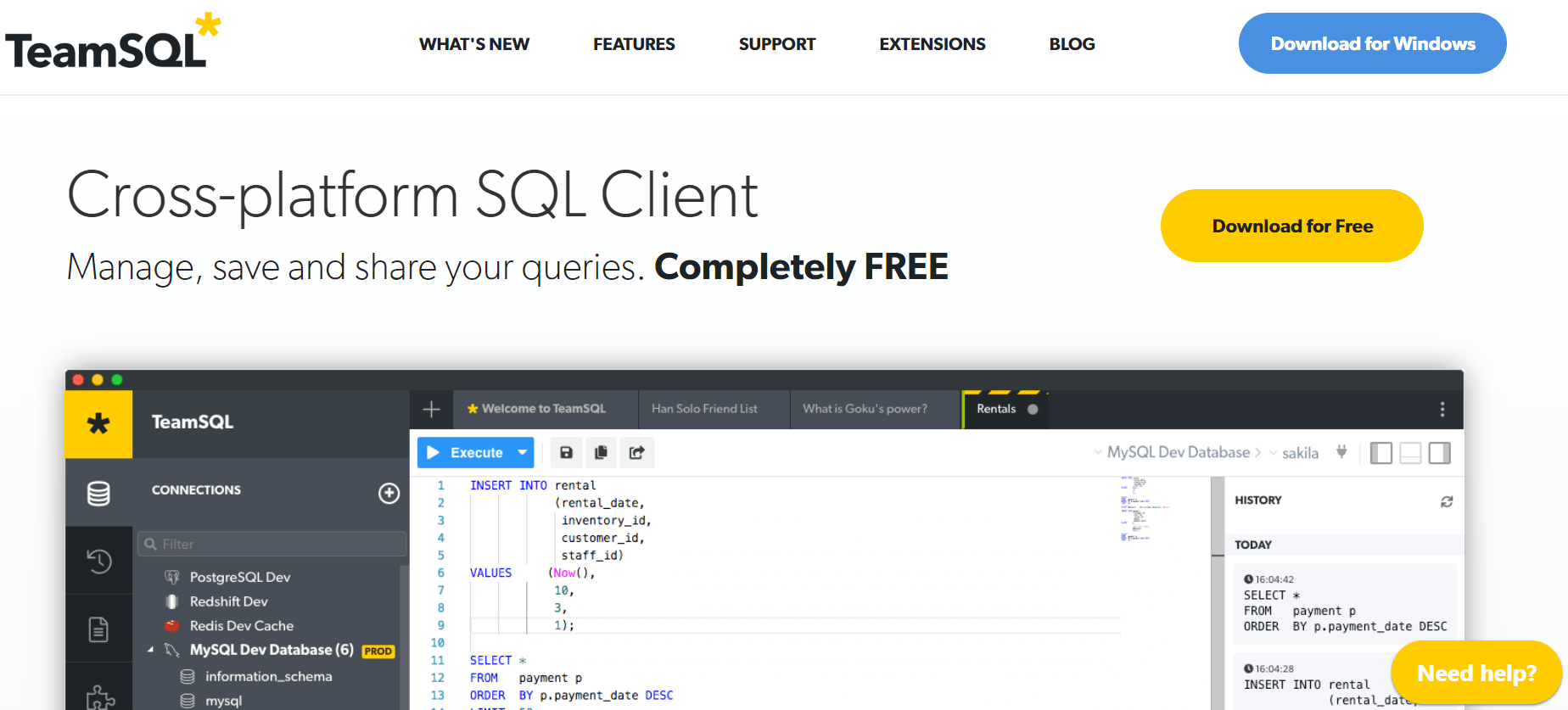Select MySQL Dev Database (6) connection
The width and height of the screenshot is (1568, 710).
coord(272,650)
